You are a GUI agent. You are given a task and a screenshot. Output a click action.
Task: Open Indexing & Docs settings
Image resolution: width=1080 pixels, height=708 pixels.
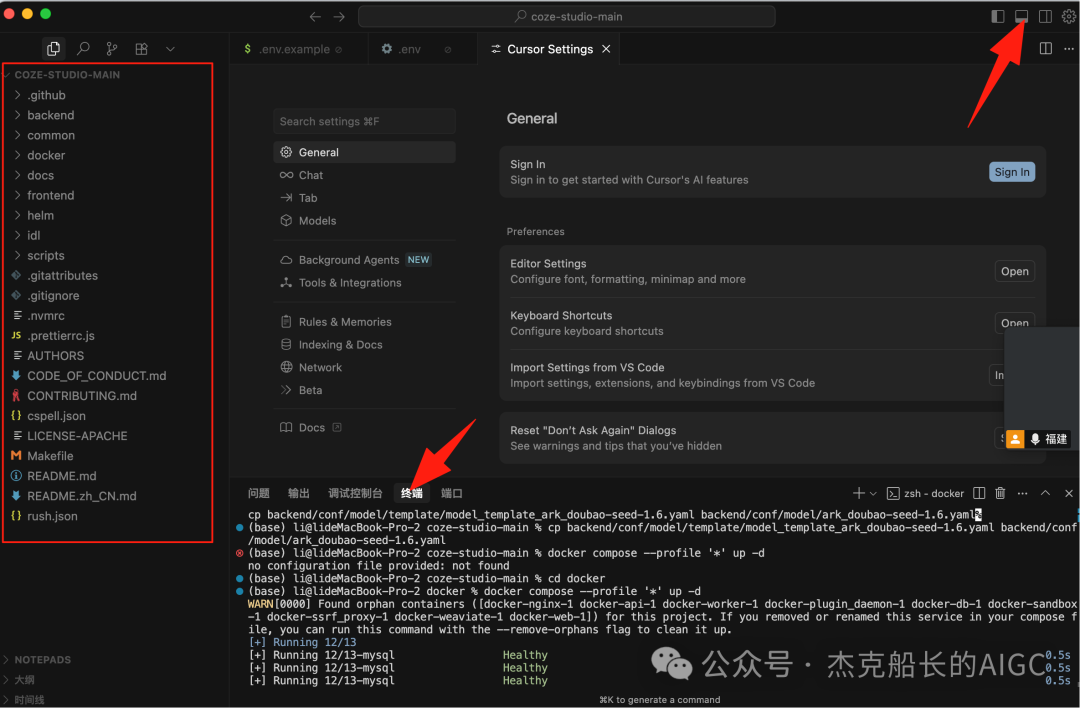tap(364, 344)
